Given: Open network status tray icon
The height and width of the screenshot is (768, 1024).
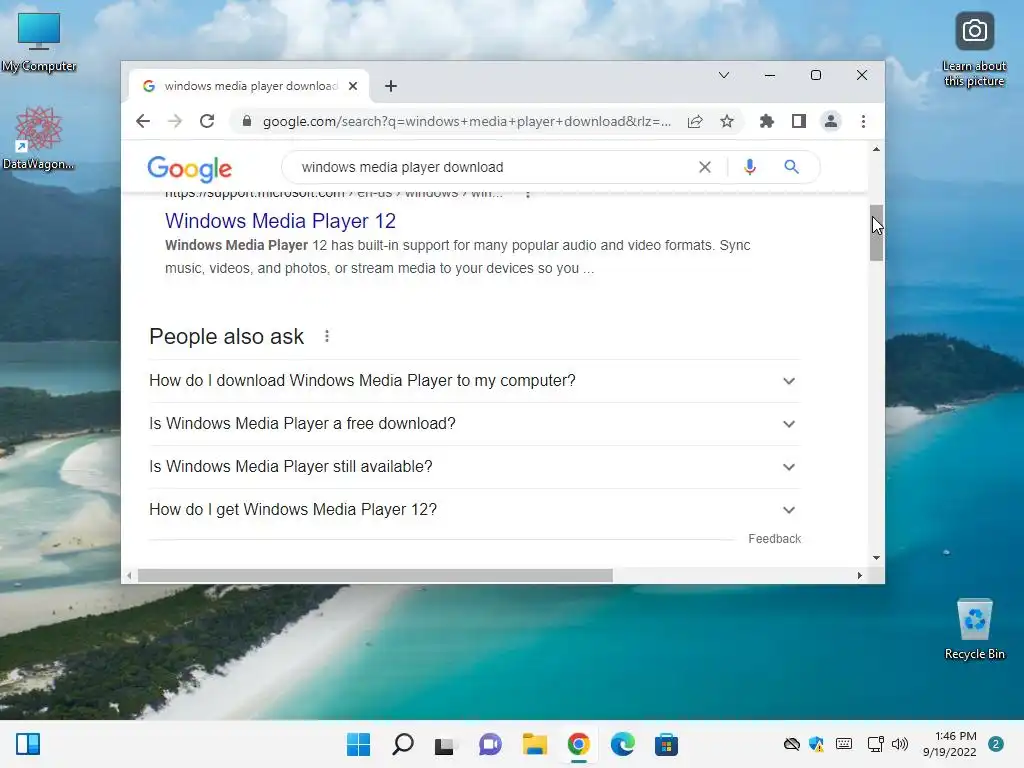Looking at the screenshot, I should (875, 744).
